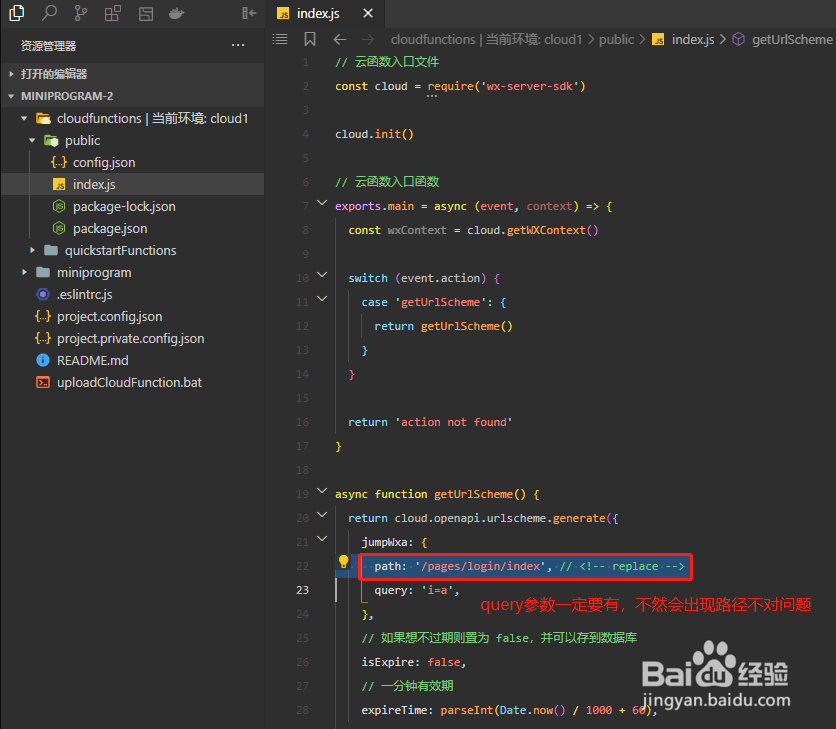The width and height of the screenshot is (836, 729).
Task: Open the Source Control branch icon
Action: point(81,13)
